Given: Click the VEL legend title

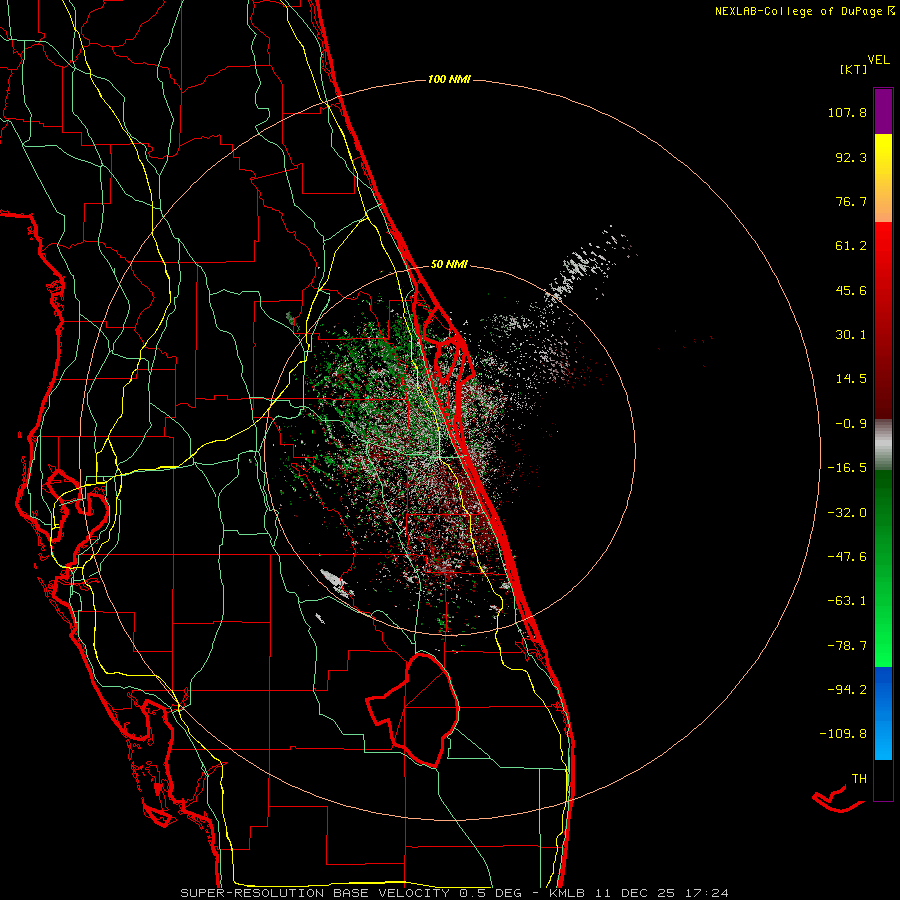Looking at the screenshot, I should click(x=878, y=59).
